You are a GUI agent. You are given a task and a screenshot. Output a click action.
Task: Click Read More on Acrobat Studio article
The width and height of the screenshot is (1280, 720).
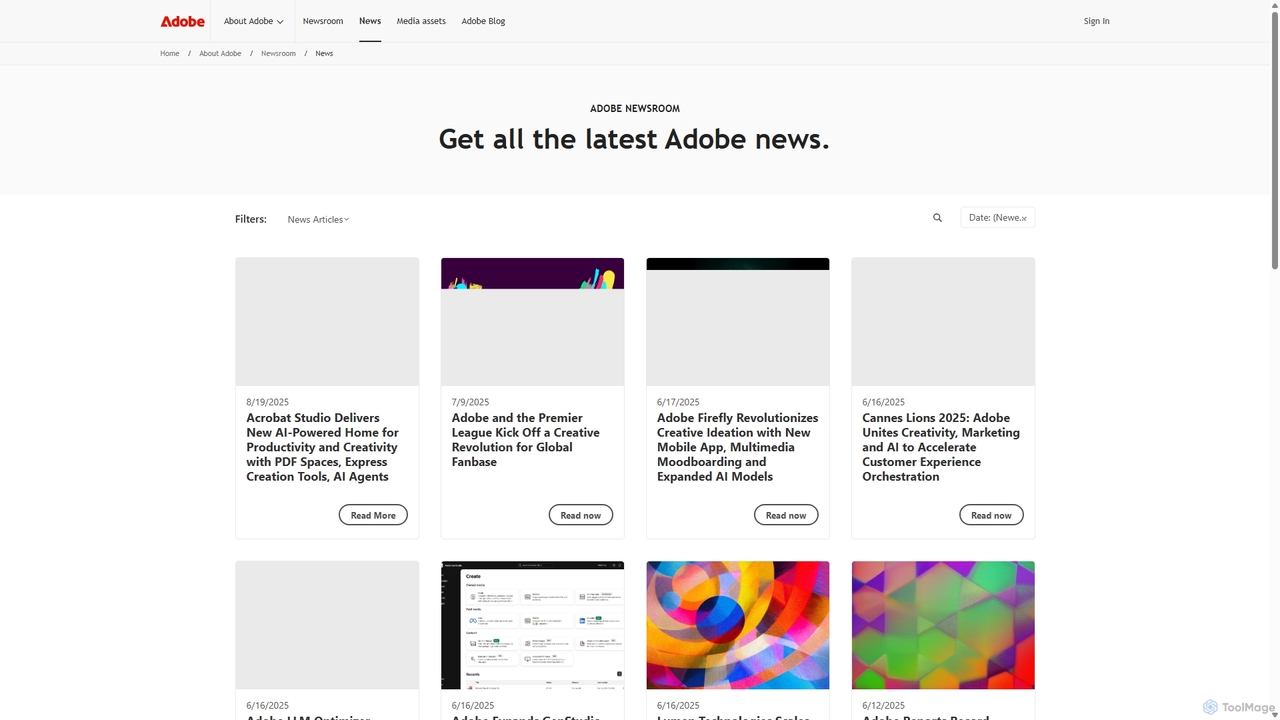click(373, 515)
